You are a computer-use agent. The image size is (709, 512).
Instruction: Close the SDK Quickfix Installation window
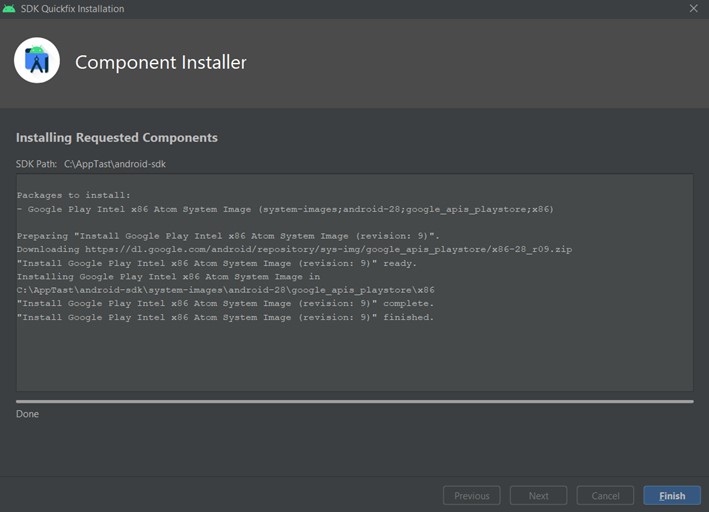[x=694, y=8]
